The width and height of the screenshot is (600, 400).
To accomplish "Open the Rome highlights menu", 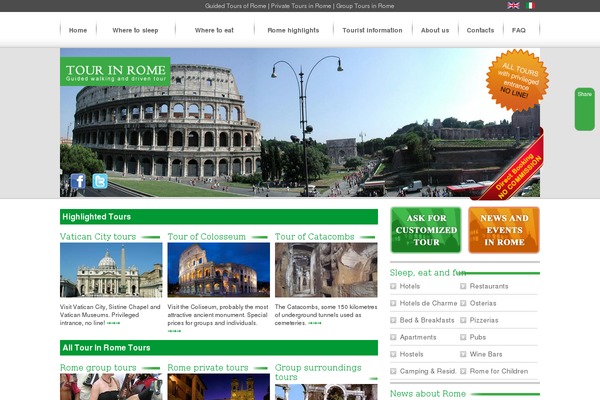I will (293, 30).
